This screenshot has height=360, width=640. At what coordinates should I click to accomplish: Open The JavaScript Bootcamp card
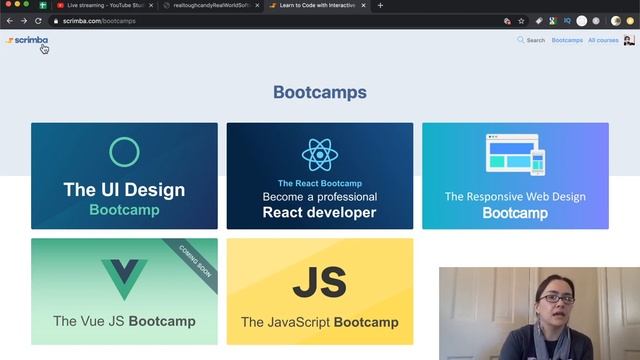point(320,291)
